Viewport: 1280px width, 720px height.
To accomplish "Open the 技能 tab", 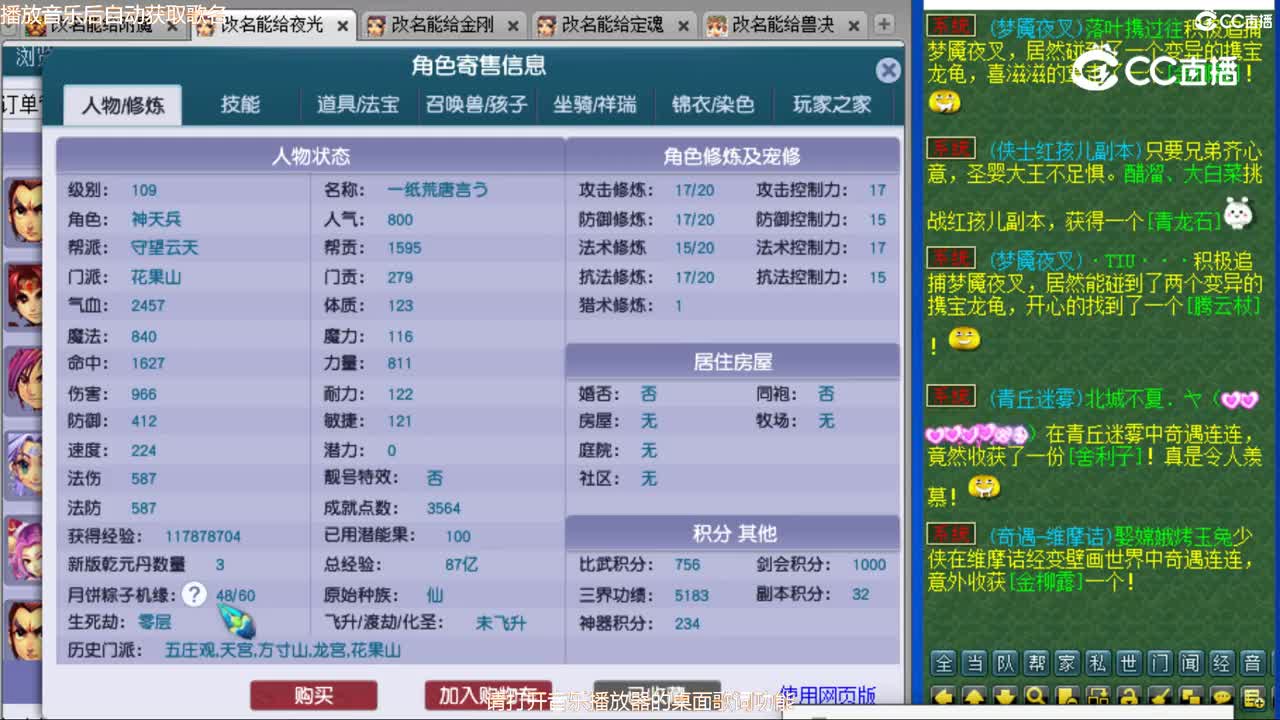I will point(240,104).
